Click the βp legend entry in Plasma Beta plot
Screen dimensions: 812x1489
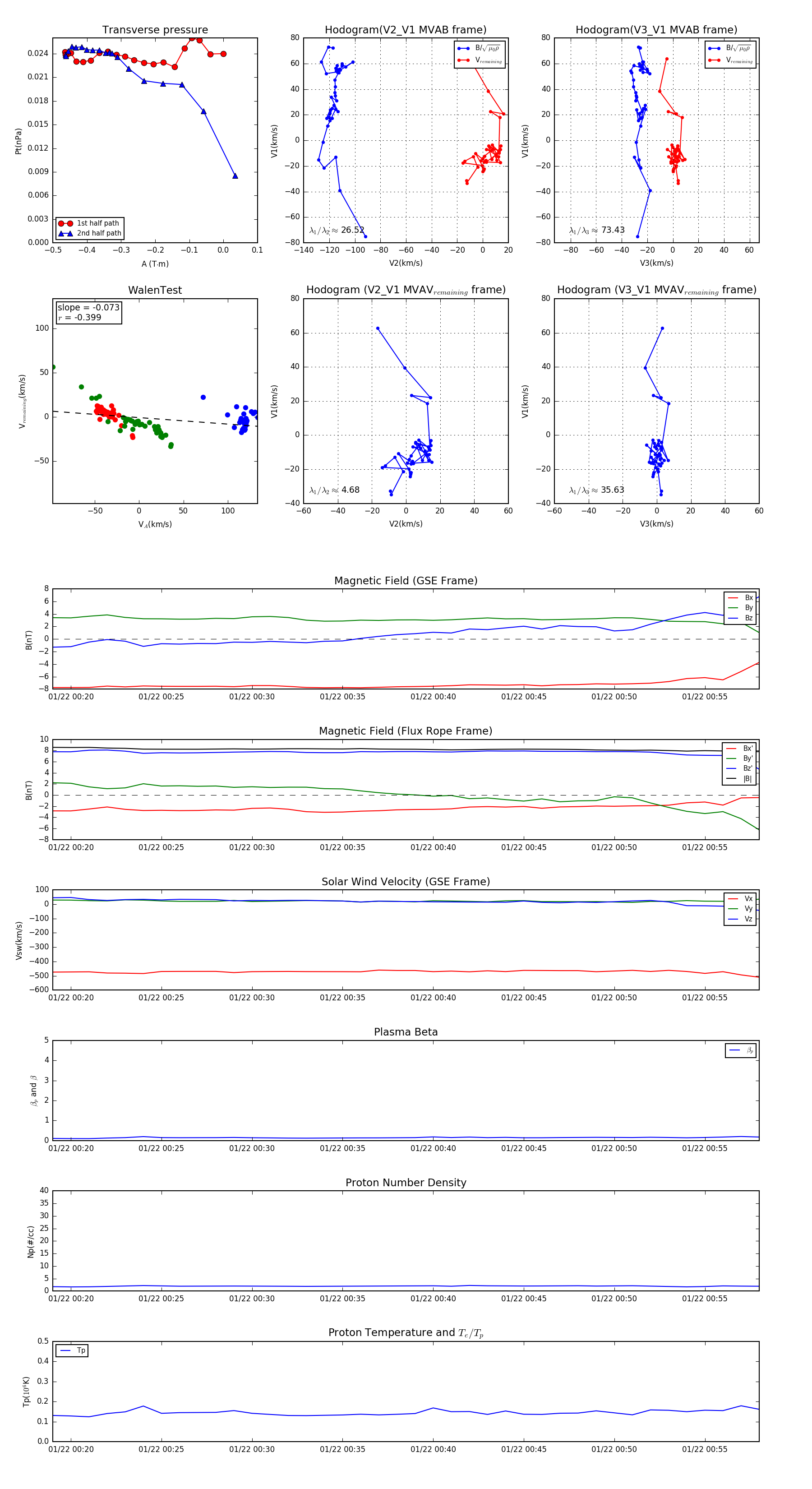click(x=741, y=1050)
